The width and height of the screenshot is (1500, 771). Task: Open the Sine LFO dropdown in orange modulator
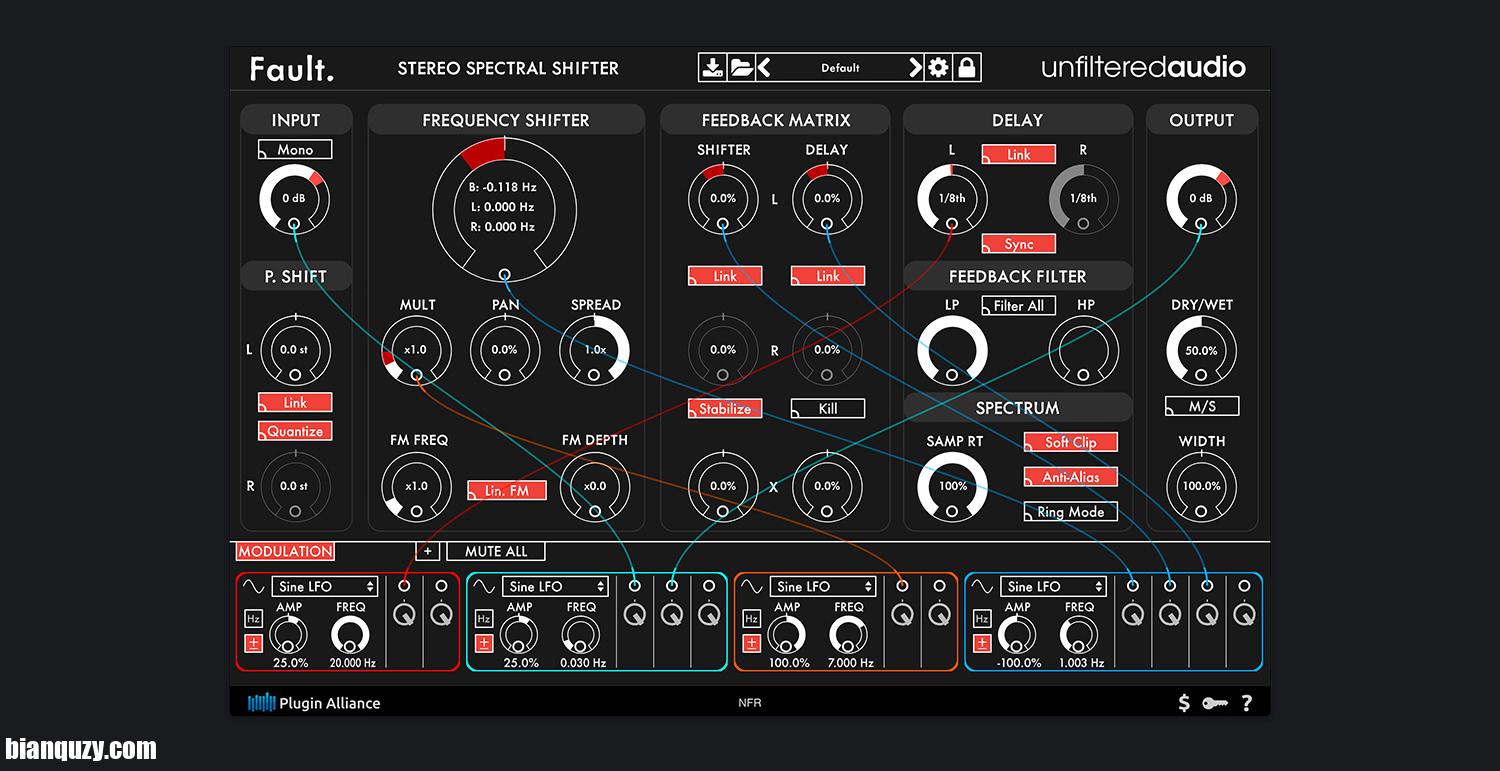point(823,586)
